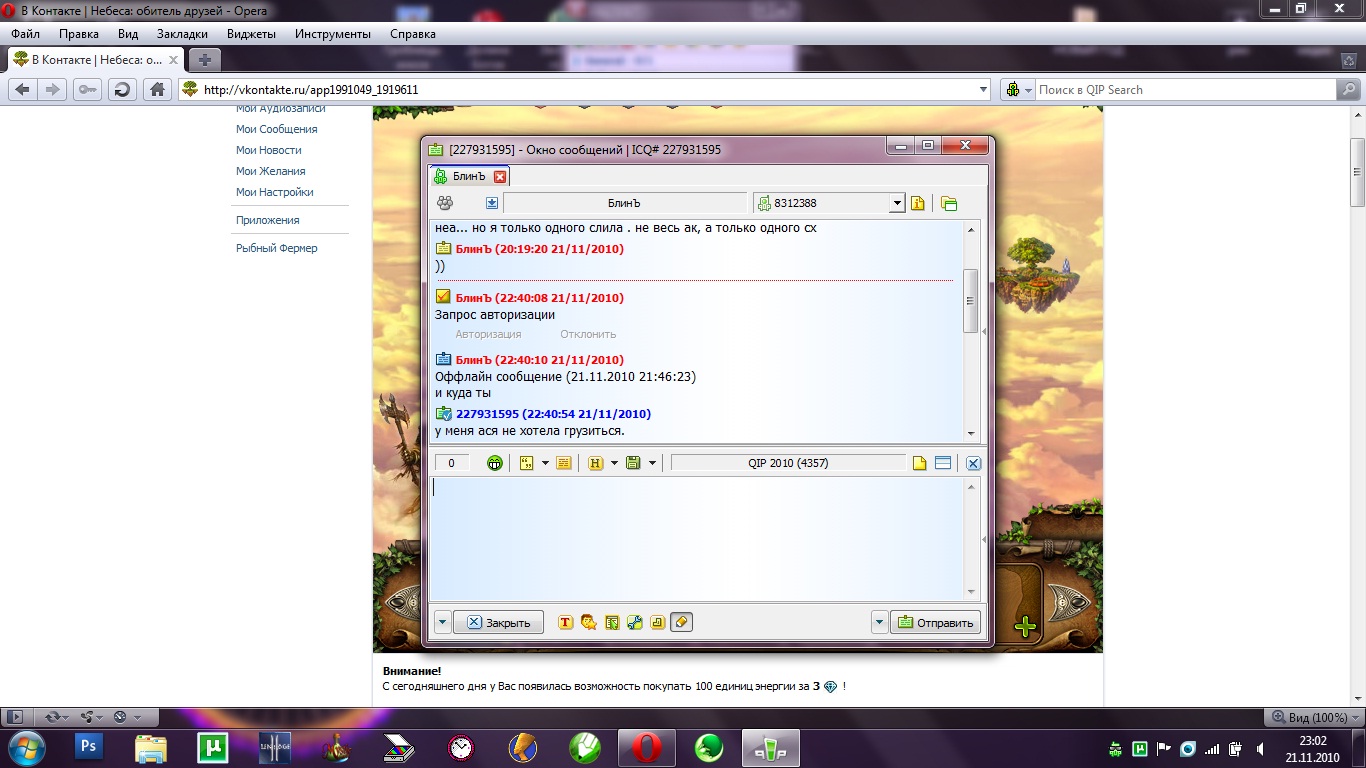Go back with Opera's back arrow

tap(22, 89)
